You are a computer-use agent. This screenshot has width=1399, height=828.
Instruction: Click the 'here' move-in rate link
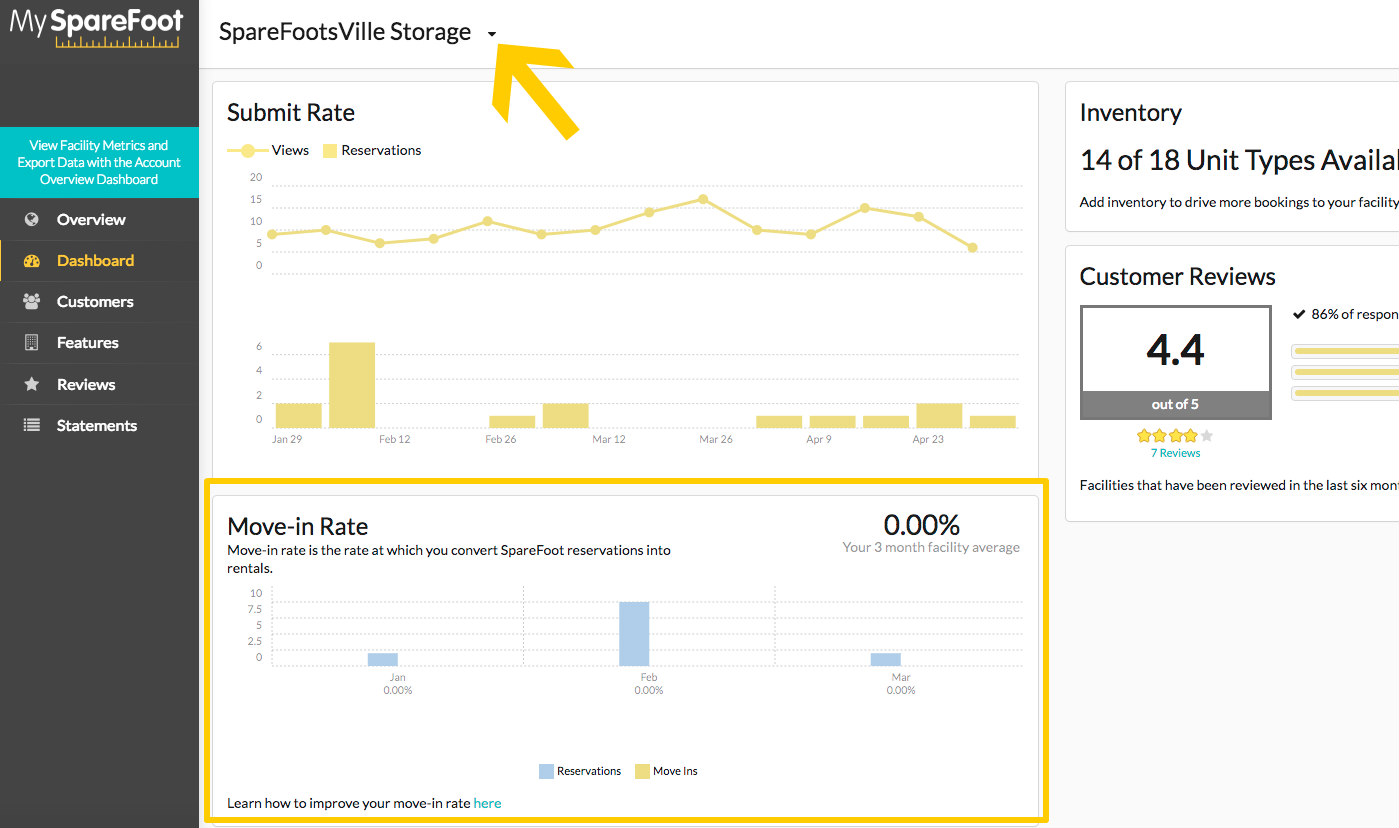(487, 803)
